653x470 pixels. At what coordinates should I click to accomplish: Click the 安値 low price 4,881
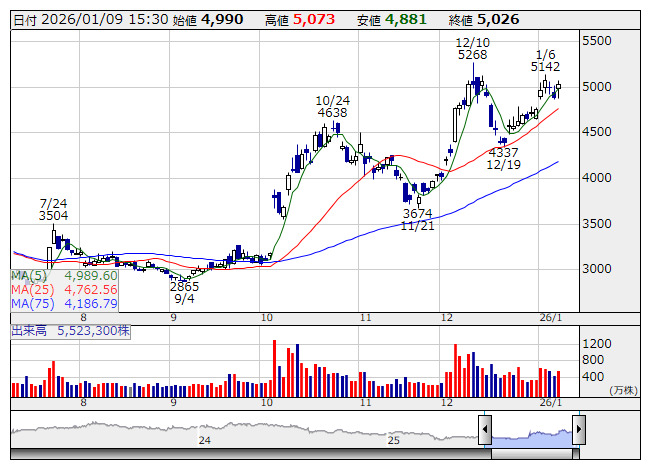click(405, 19)
